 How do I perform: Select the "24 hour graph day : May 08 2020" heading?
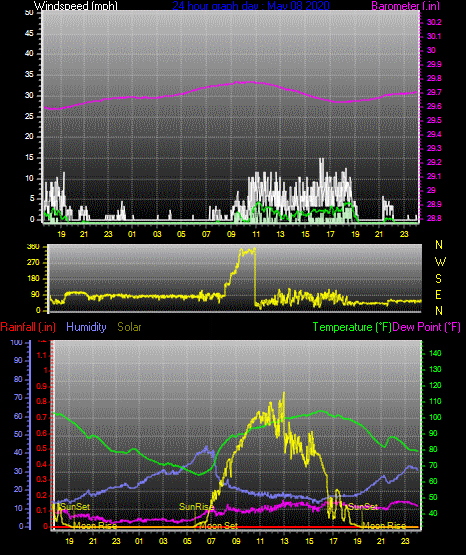point(251,5)
